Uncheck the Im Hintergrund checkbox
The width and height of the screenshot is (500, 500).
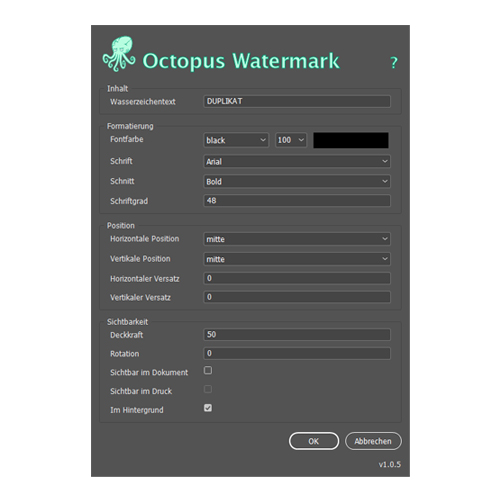[x=208, y=408]
